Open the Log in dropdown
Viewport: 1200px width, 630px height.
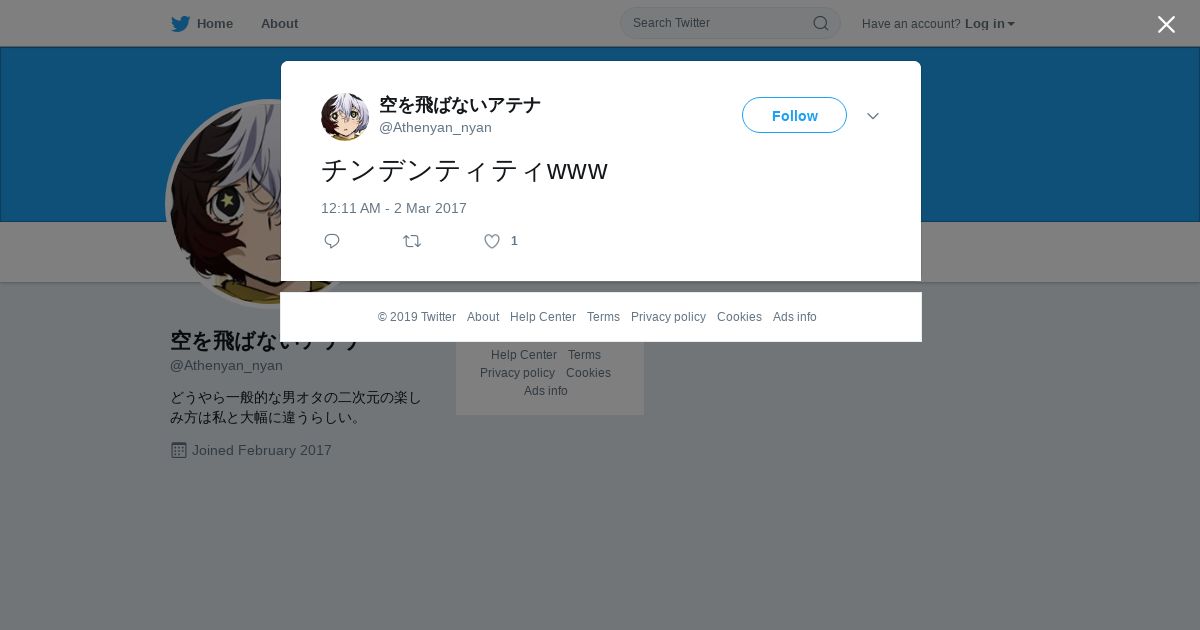tap(990, 24)
